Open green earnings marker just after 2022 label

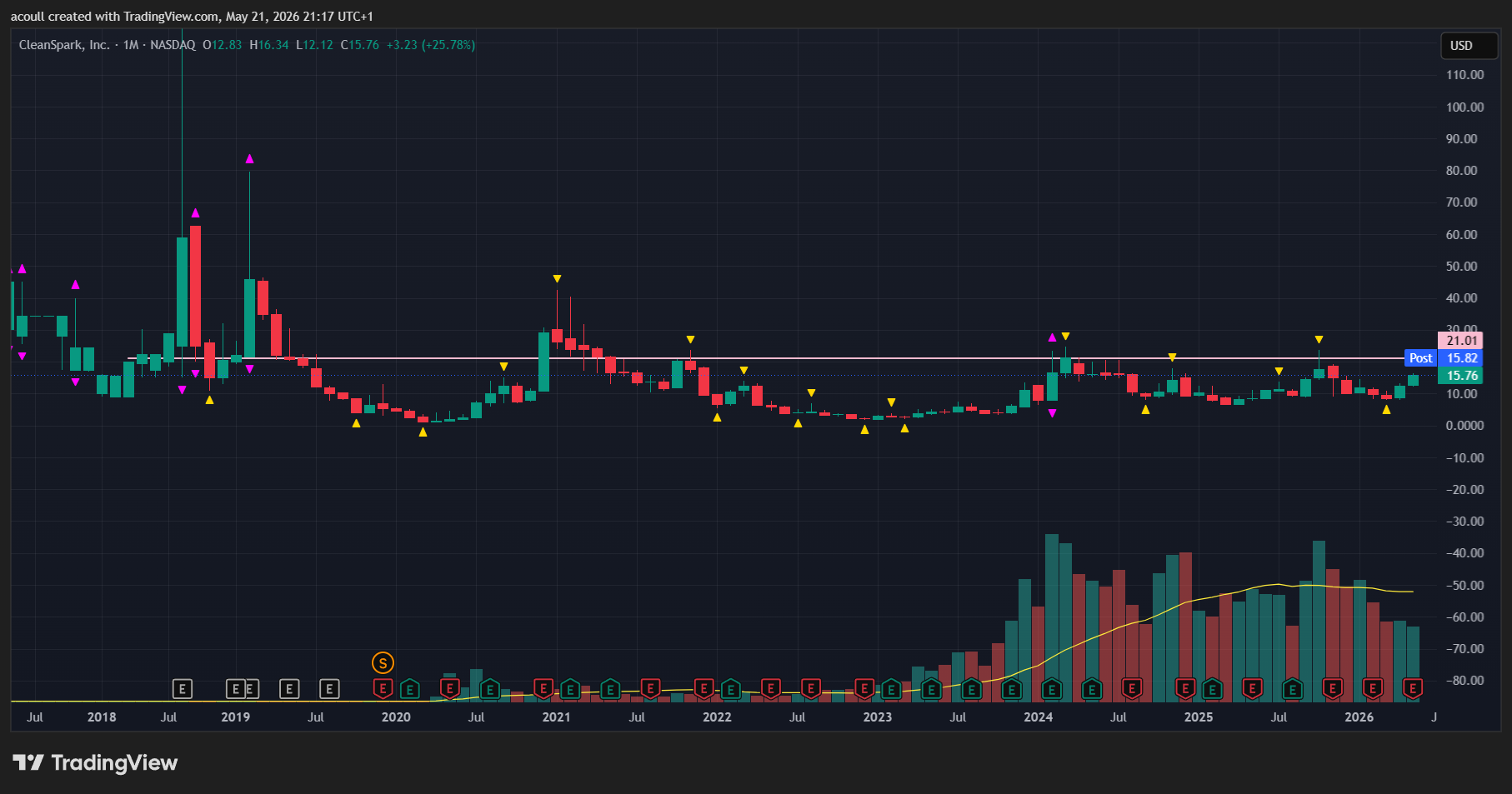[731, 689]
